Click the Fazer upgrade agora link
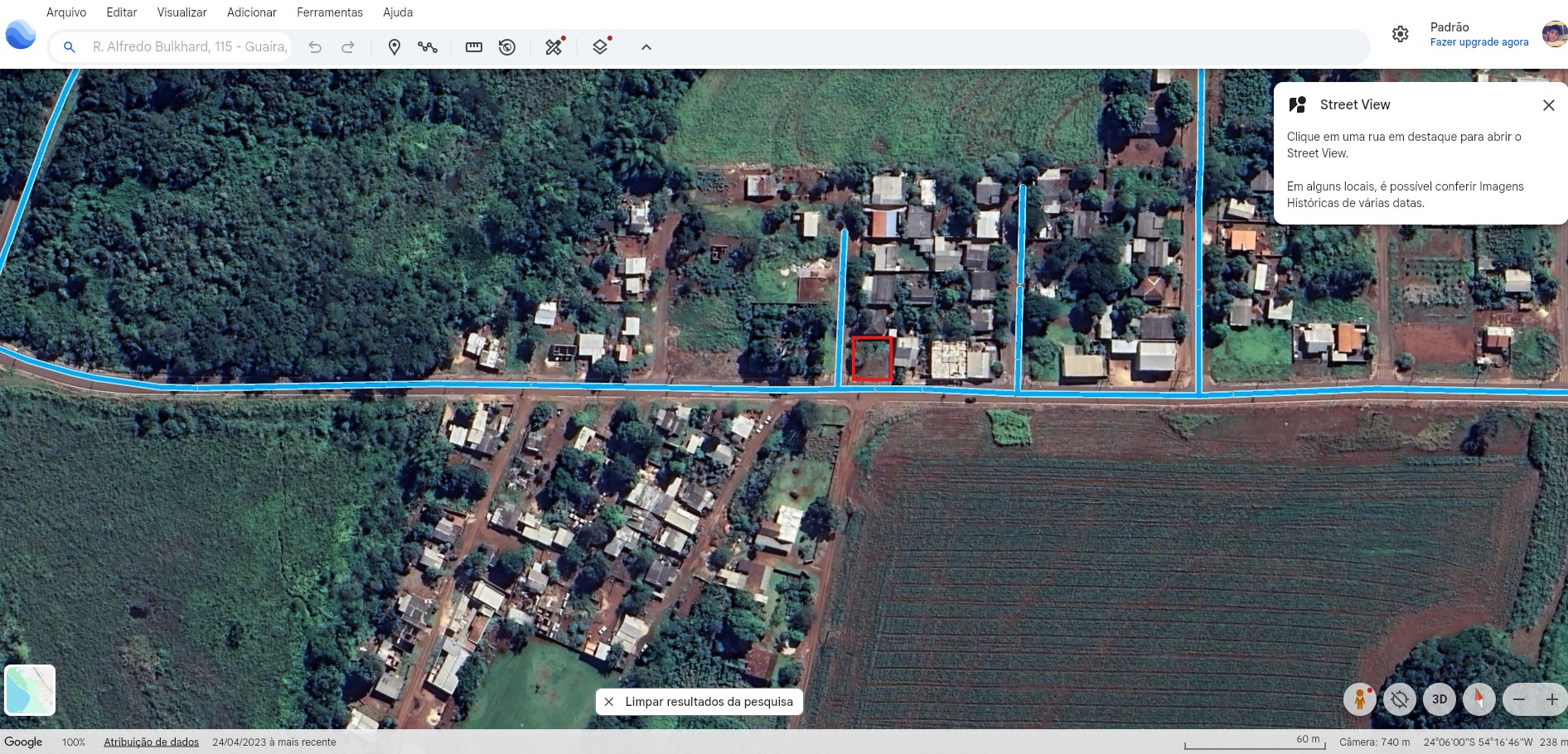 pos(1478,42)
